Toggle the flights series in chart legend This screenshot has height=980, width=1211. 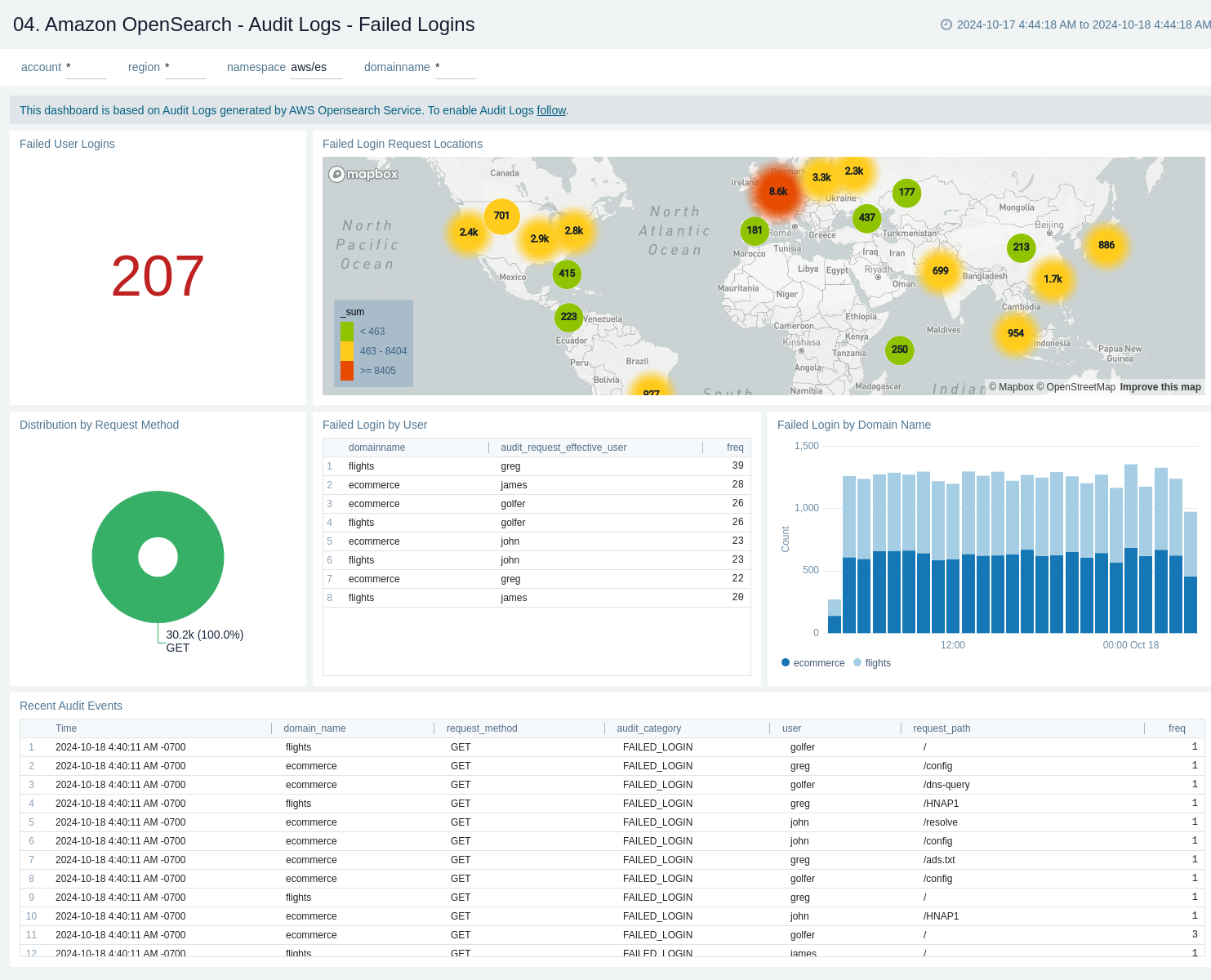pos(872,663)
